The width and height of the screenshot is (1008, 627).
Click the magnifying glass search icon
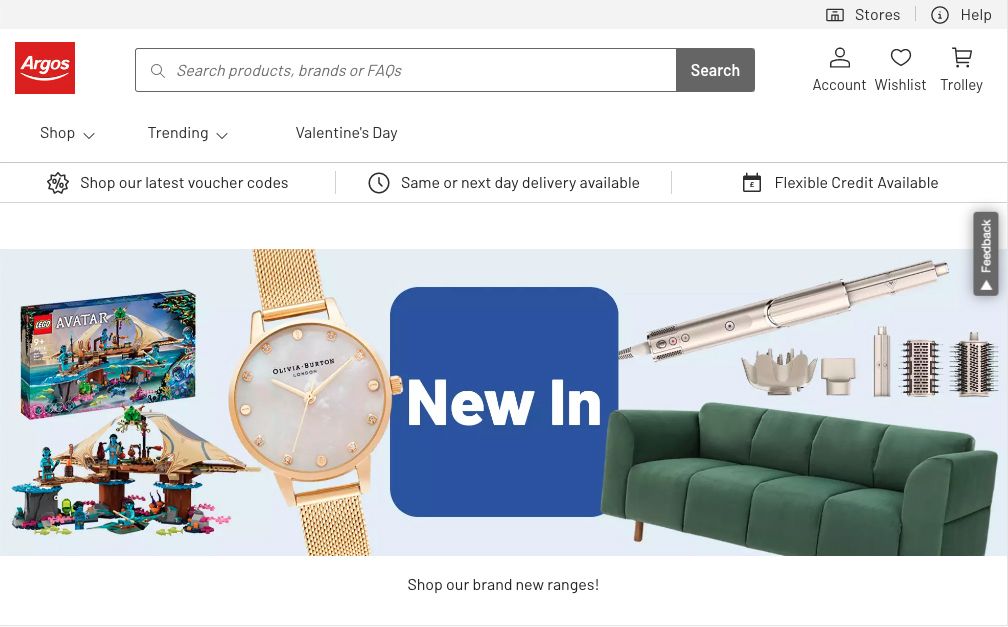click(x=158, y=71)
